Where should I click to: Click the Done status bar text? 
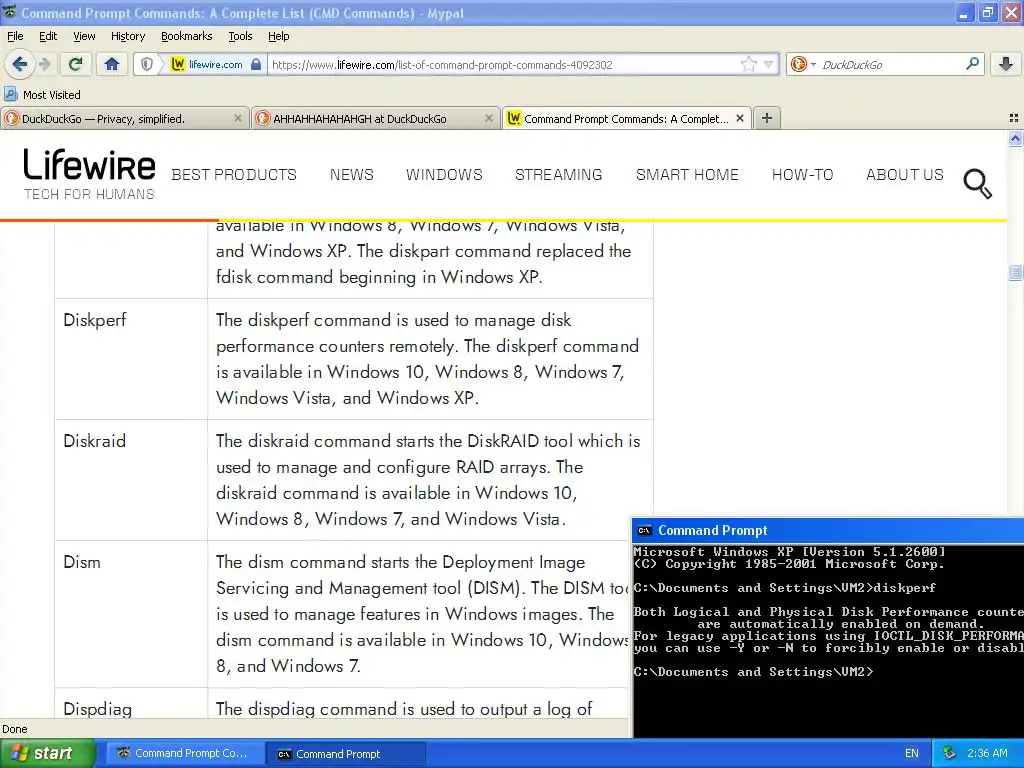point(14,729)
